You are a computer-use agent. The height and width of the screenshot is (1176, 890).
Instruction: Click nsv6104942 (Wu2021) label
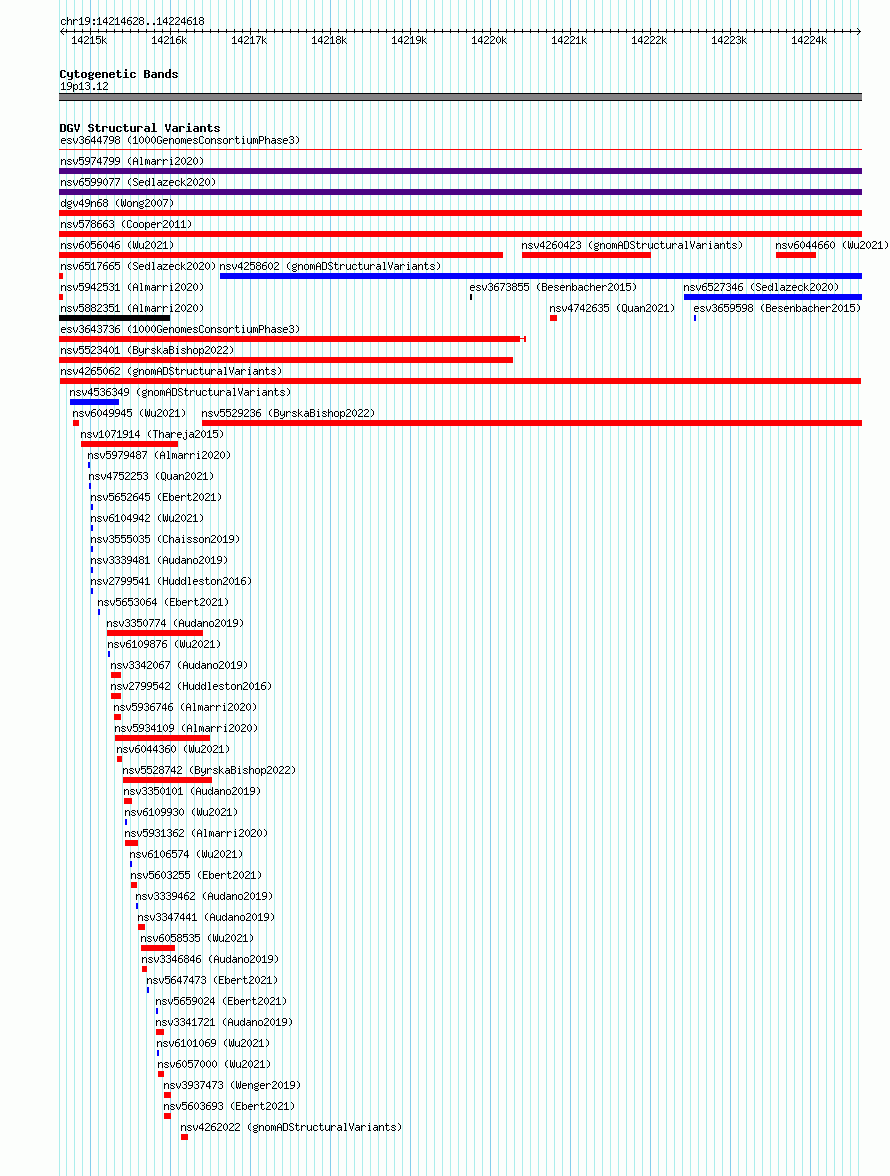pyautogui.click(x=147, y=518)
